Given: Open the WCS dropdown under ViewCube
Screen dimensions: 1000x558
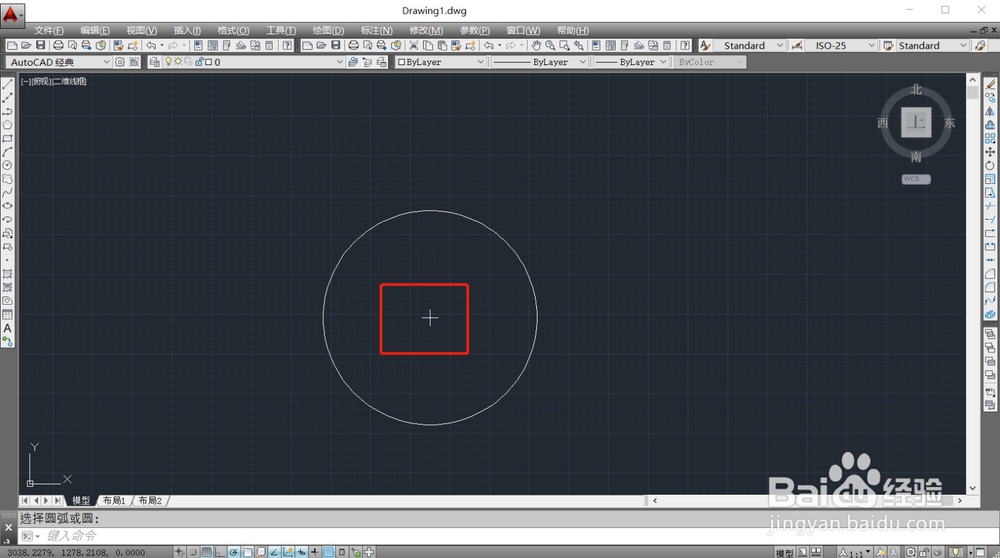Looking at the screenshot, I should [x=916, y=179].
